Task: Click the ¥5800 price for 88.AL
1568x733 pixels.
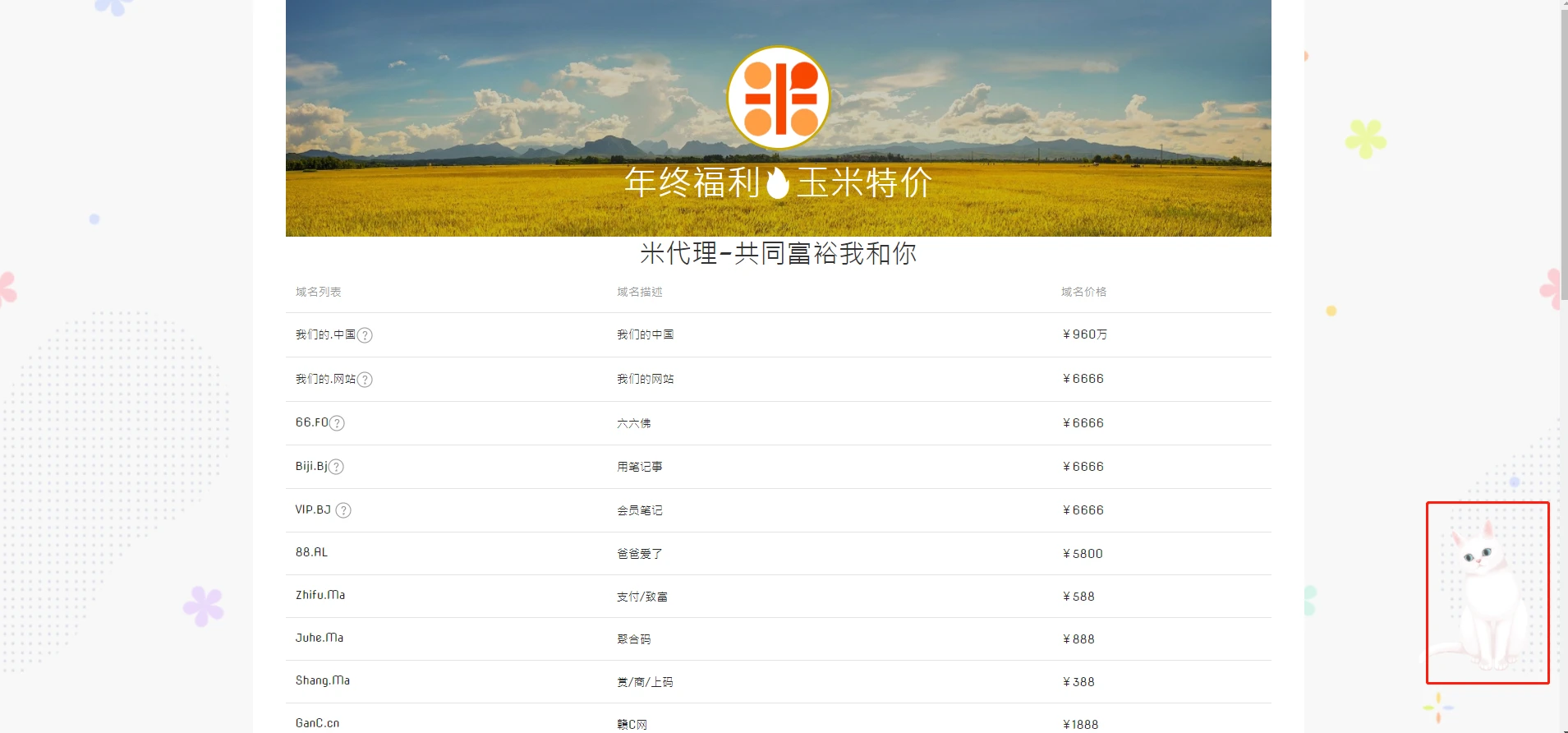Action: pyautogui.click(x=1083, y=554)
